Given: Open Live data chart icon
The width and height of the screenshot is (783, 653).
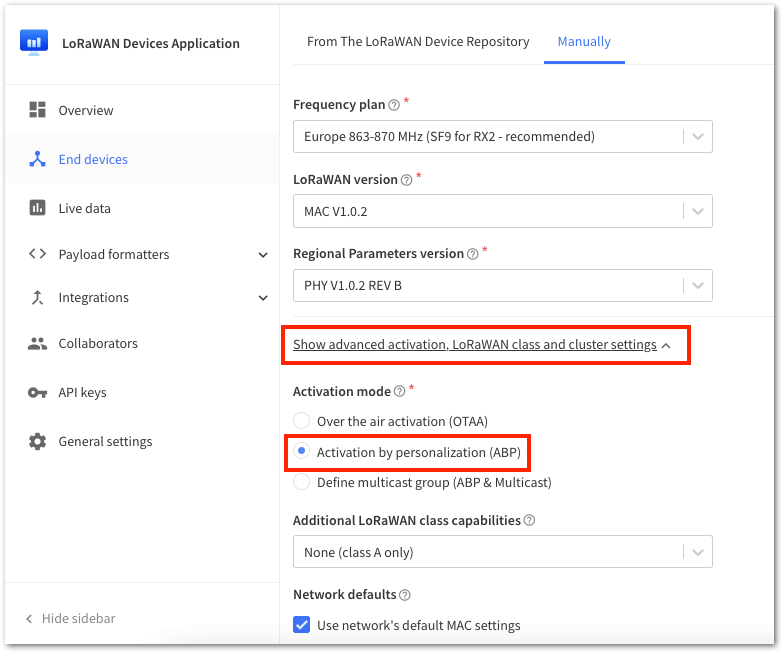Looking at the screenshot, I should [37, 208].
